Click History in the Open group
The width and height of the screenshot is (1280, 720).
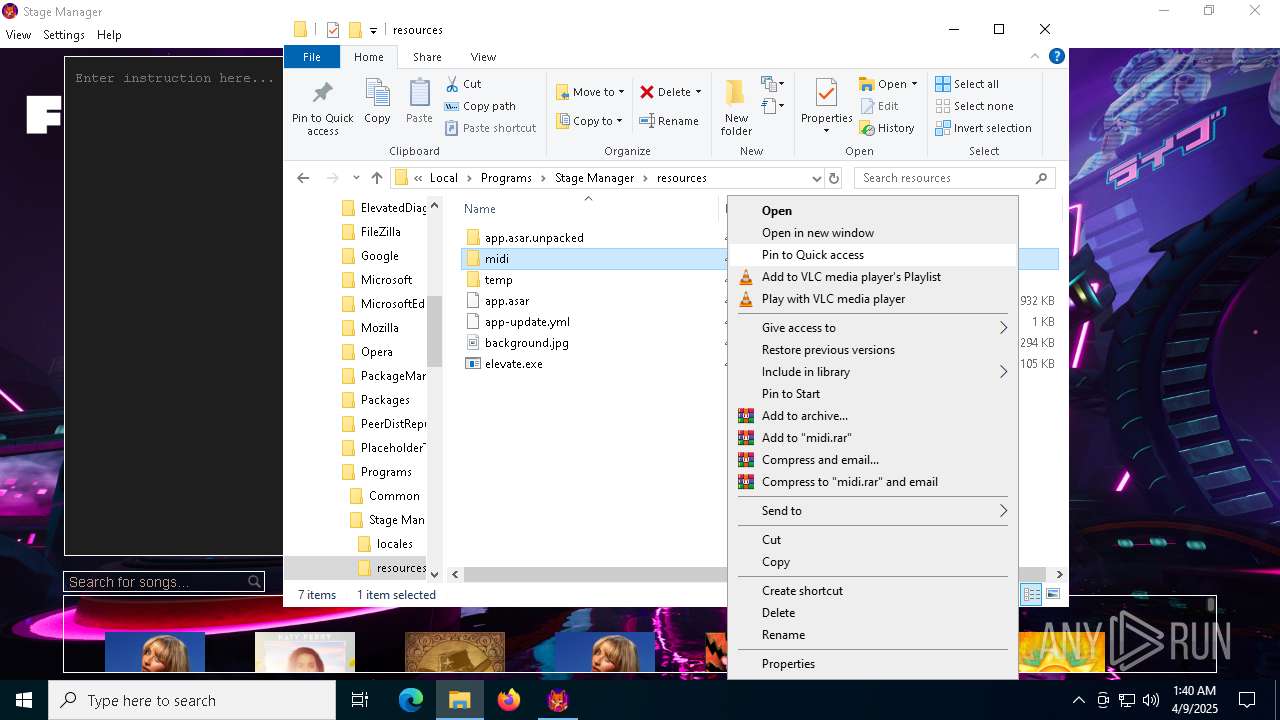887,128
